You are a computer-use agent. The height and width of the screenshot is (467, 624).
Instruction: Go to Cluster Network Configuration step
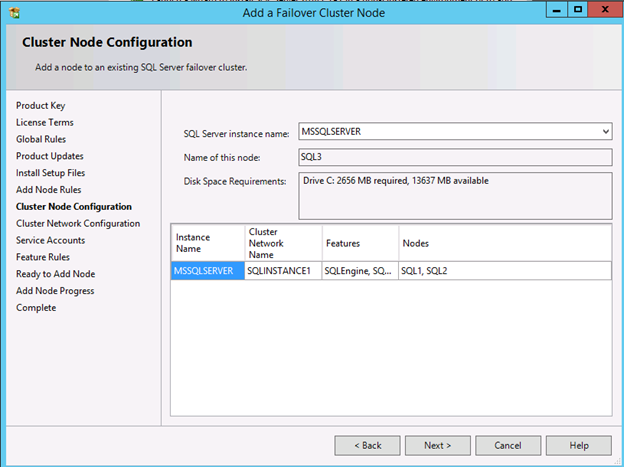tap(78, 224)
